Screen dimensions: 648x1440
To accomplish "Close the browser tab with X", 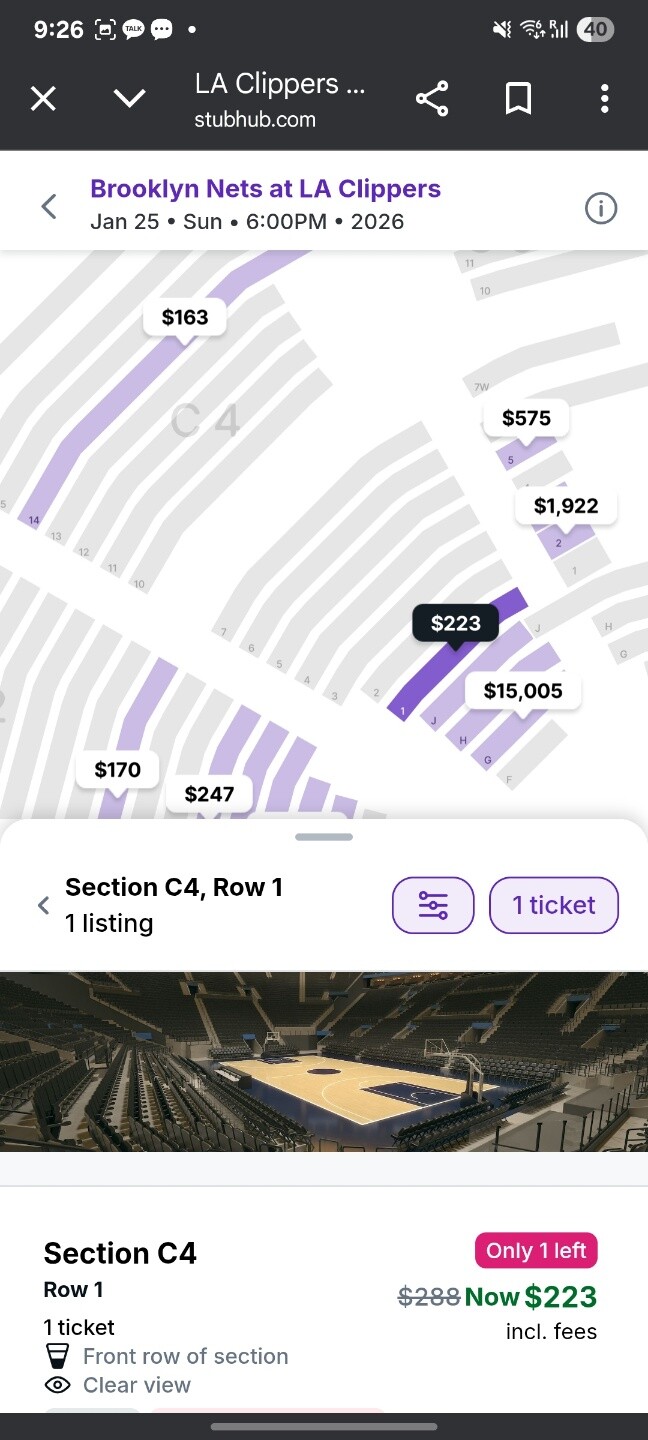I will coord(43,99).
